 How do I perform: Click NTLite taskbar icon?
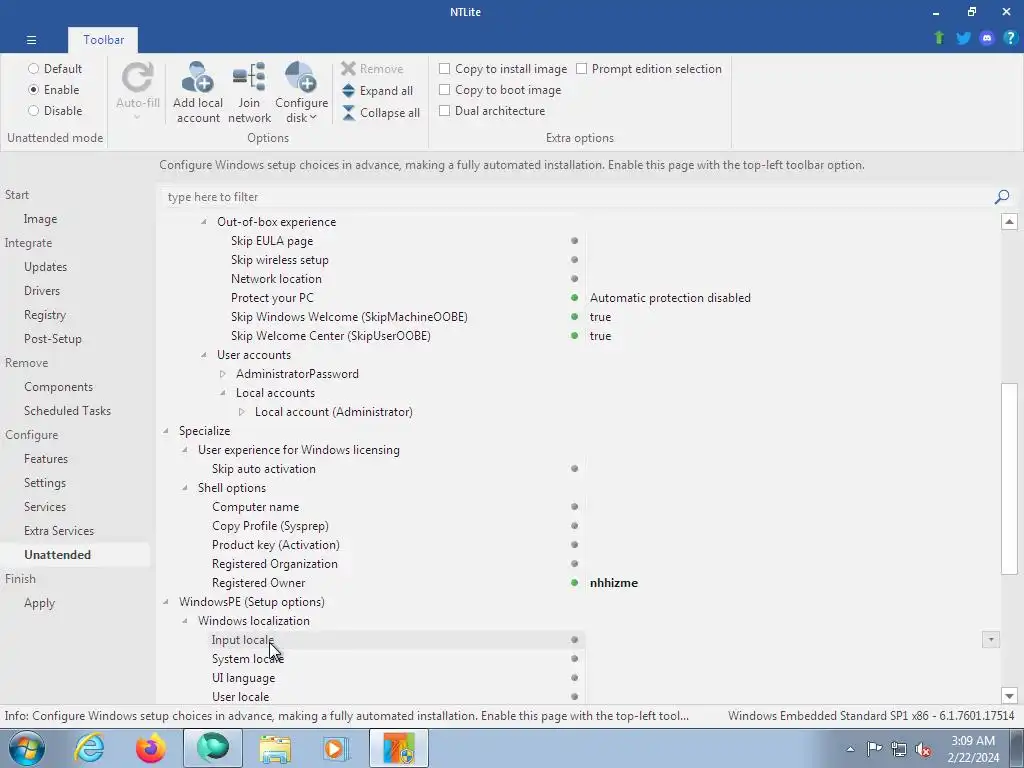pyautogui.click(x=399, y=748)
